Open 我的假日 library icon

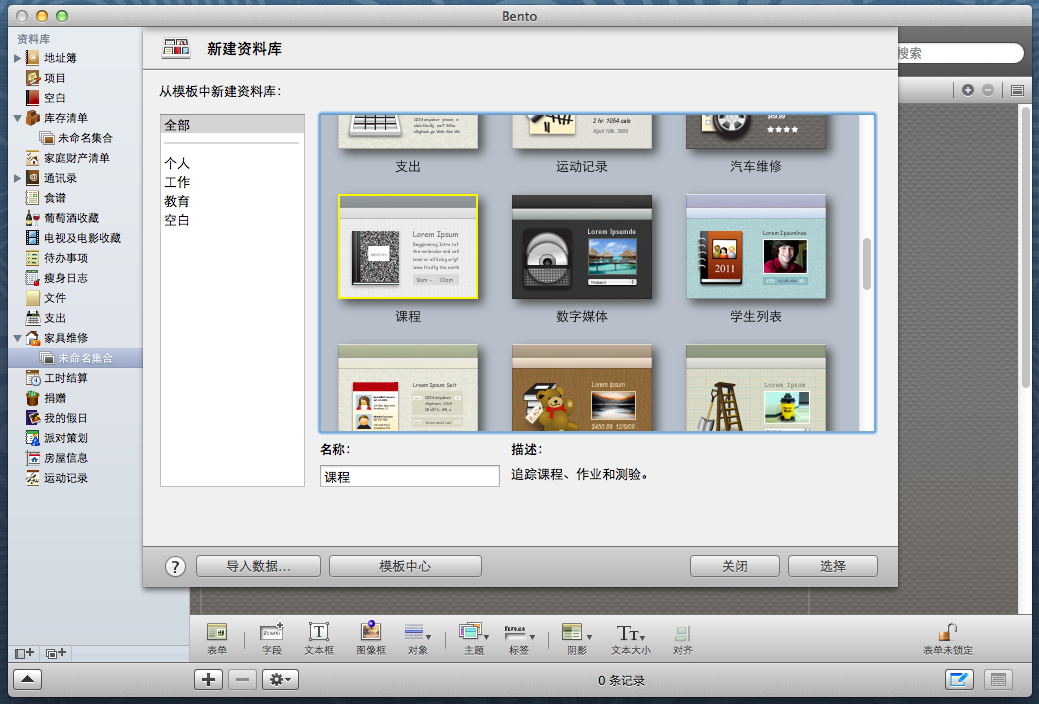(32, 418)
